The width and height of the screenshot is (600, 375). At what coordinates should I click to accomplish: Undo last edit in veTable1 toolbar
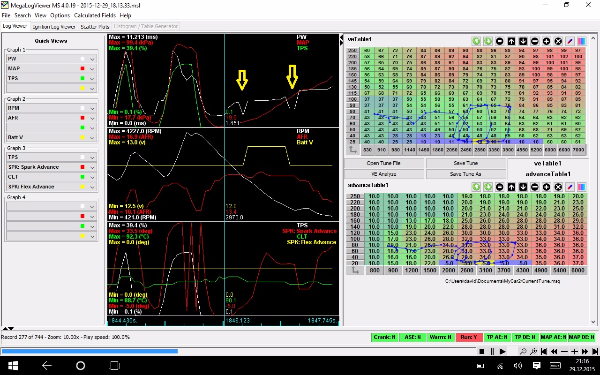coord(476,41)
